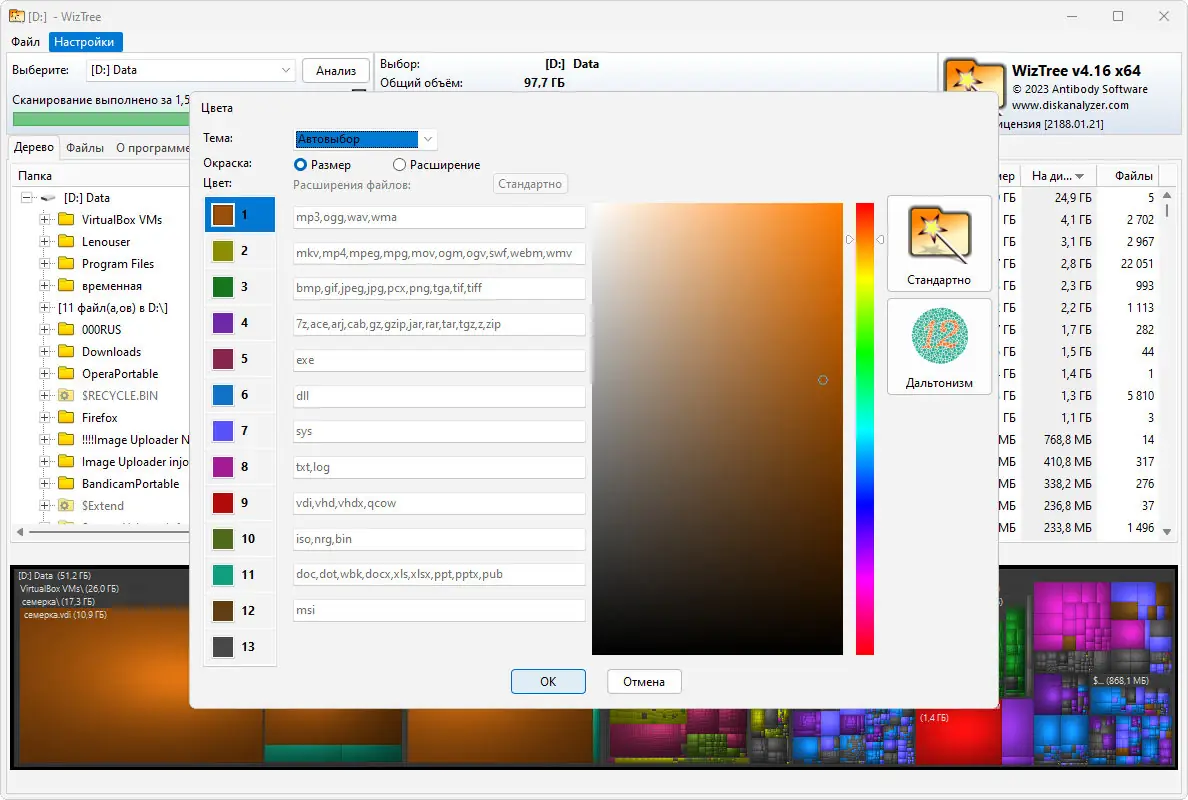Choose the Расширение coloring radio button
1188x800 pixels.
pyautogui.click(x=399, y=164)
